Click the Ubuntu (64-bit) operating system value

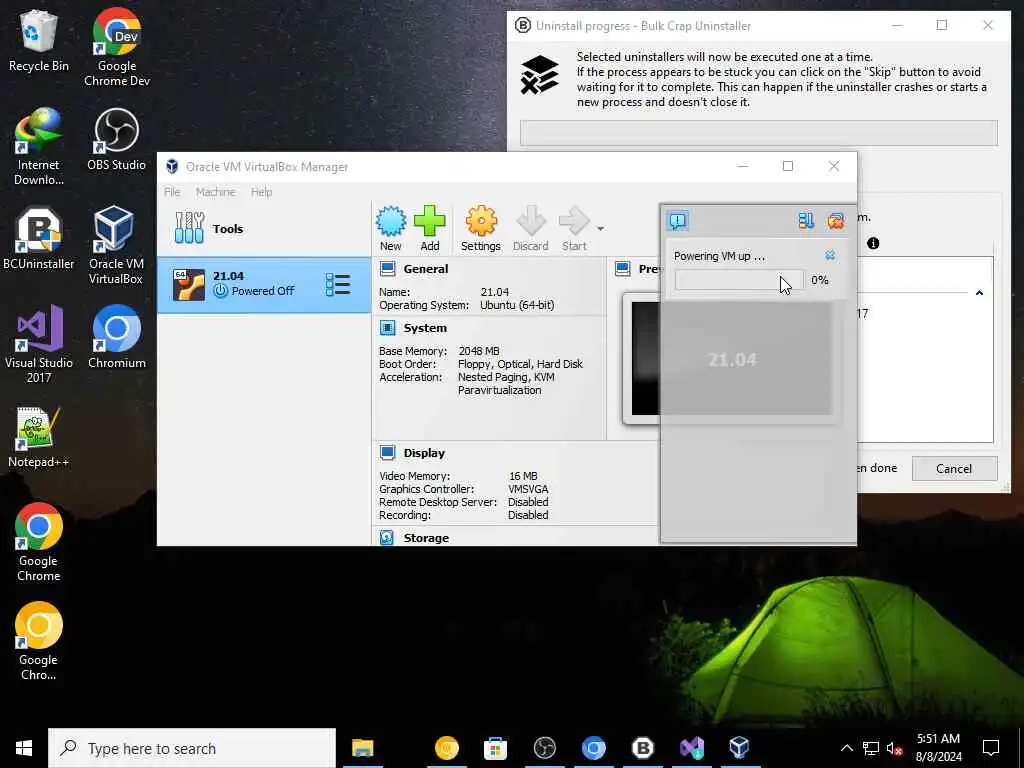coord(517,305)
